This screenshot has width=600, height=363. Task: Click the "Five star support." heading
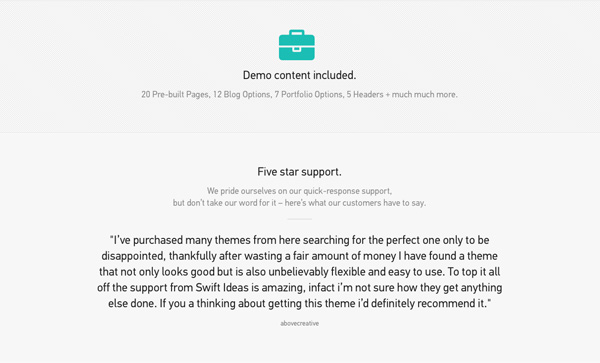299,172
